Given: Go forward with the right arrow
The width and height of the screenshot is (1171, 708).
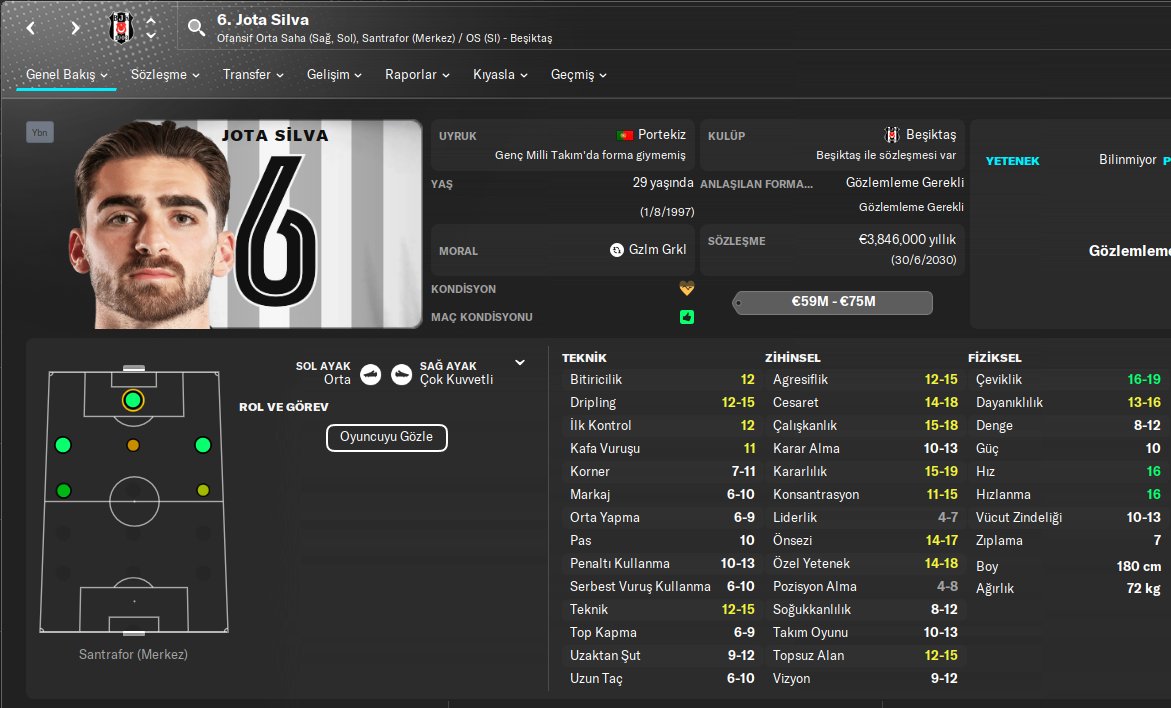Looking at the screenshot, I should pos(75,28).
